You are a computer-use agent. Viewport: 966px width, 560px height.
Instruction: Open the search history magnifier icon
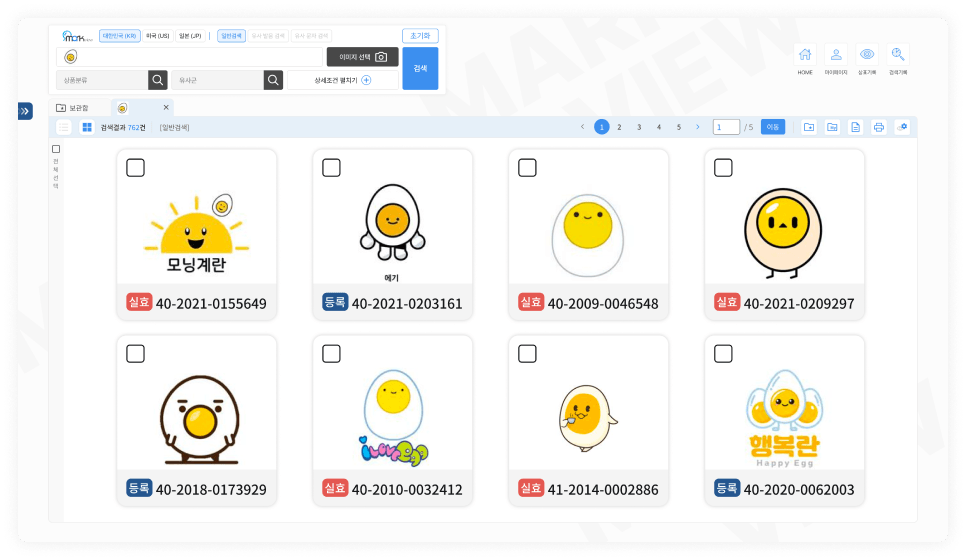pyautogui.click(x=898, y=56)
